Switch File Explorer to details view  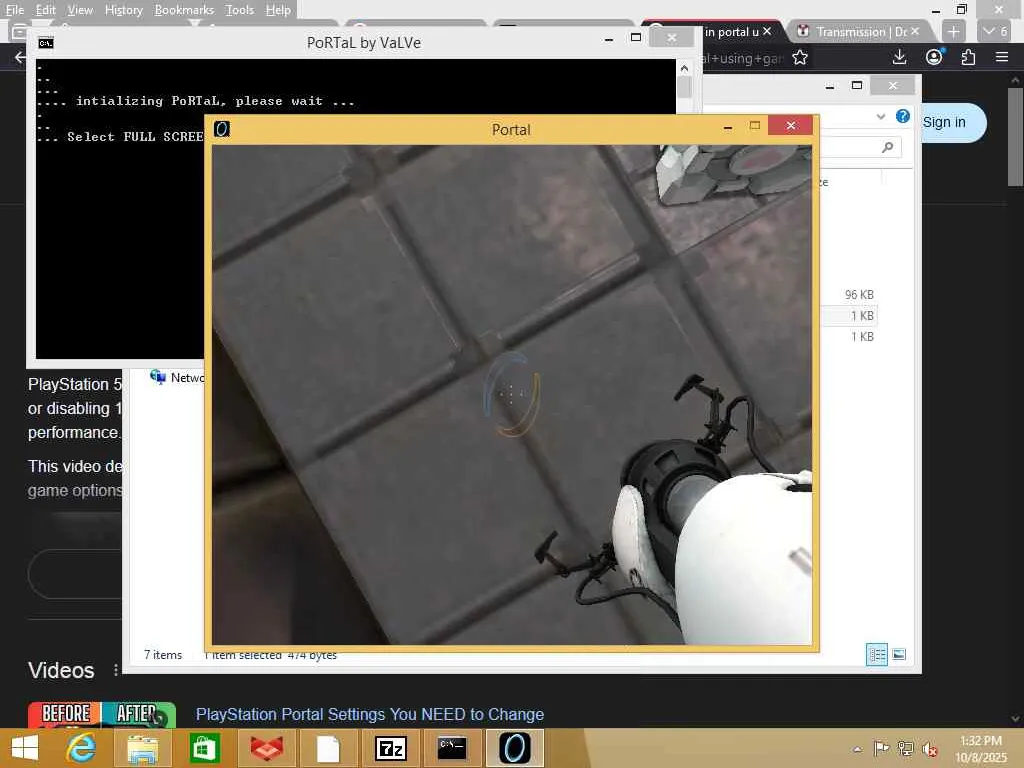click(x=876, y=654)
